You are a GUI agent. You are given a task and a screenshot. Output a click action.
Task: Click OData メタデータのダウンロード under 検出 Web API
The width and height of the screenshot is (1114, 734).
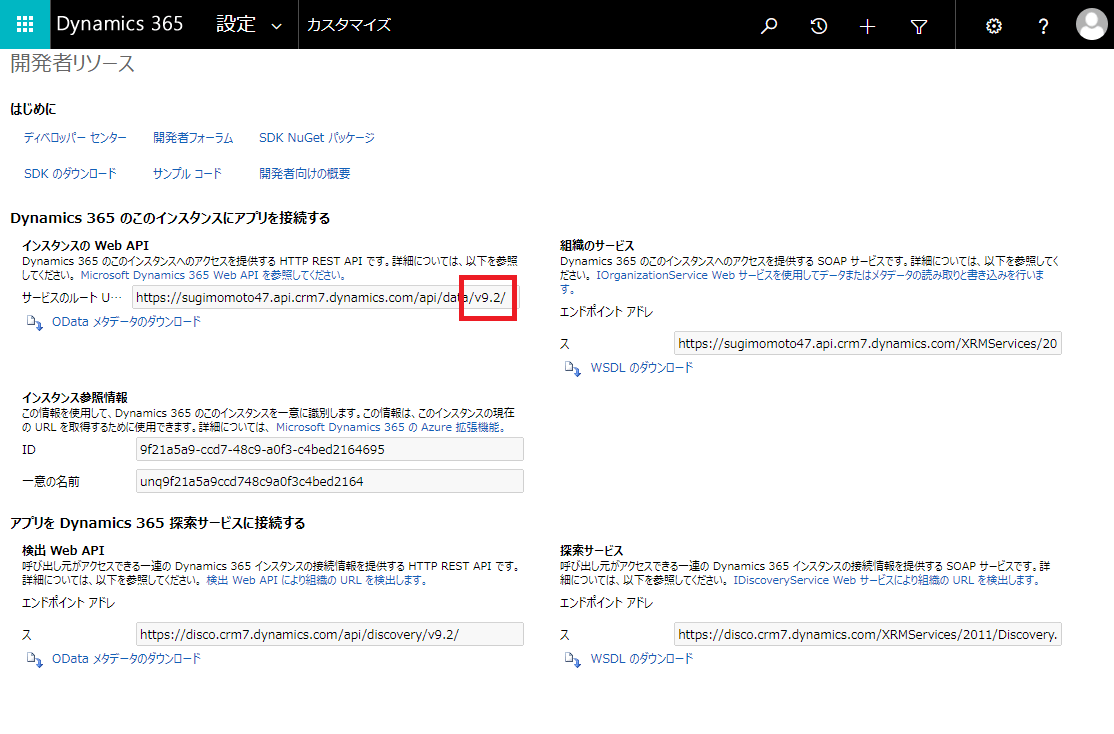pyautogui.click(x=126, y=659)
